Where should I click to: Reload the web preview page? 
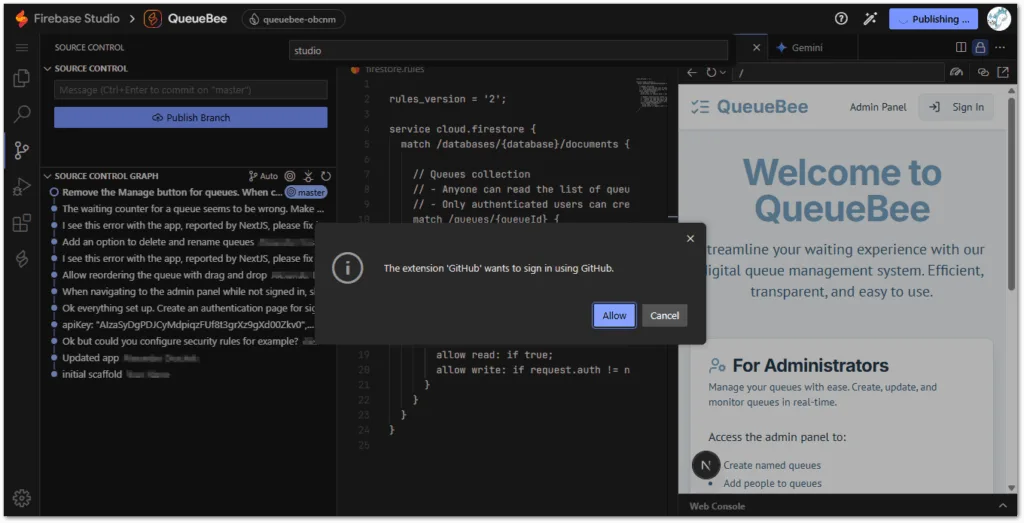(x=711, y=72)
